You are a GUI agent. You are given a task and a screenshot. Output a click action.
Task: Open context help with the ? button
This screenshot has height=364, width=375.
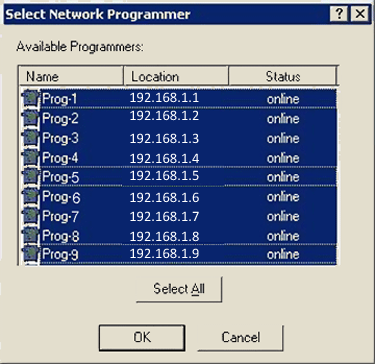340,14
